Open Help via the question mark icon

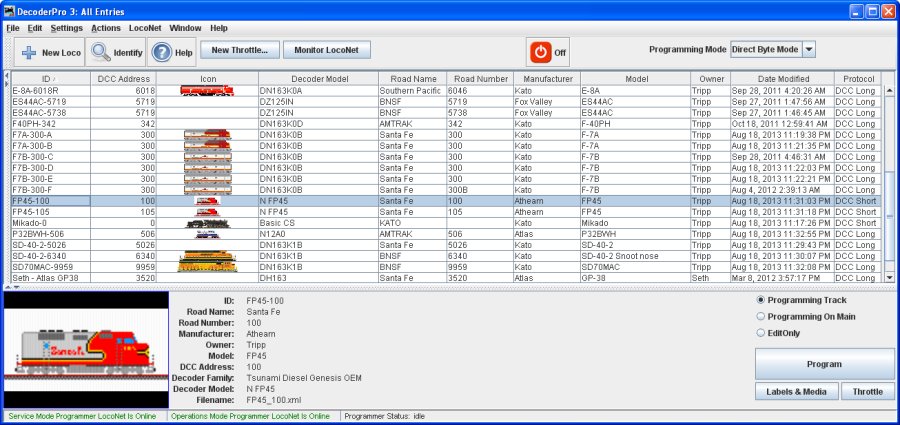click(x=162, y=51)
